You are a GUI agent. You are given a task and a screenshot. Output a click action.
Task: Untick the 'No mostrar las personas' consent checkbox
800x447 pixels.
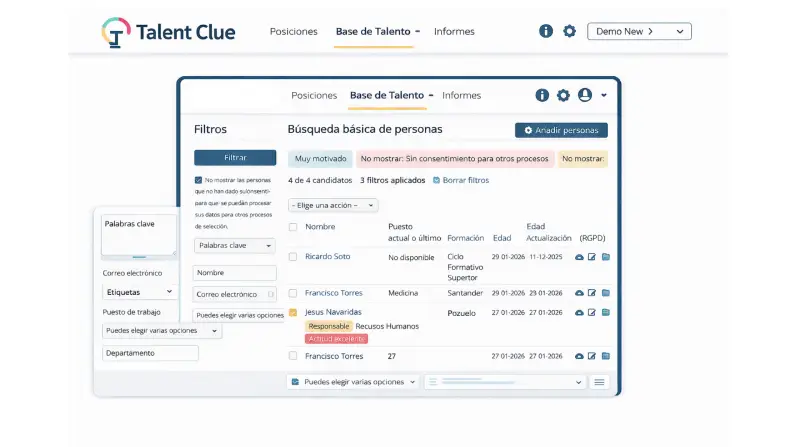coord(198,180)
